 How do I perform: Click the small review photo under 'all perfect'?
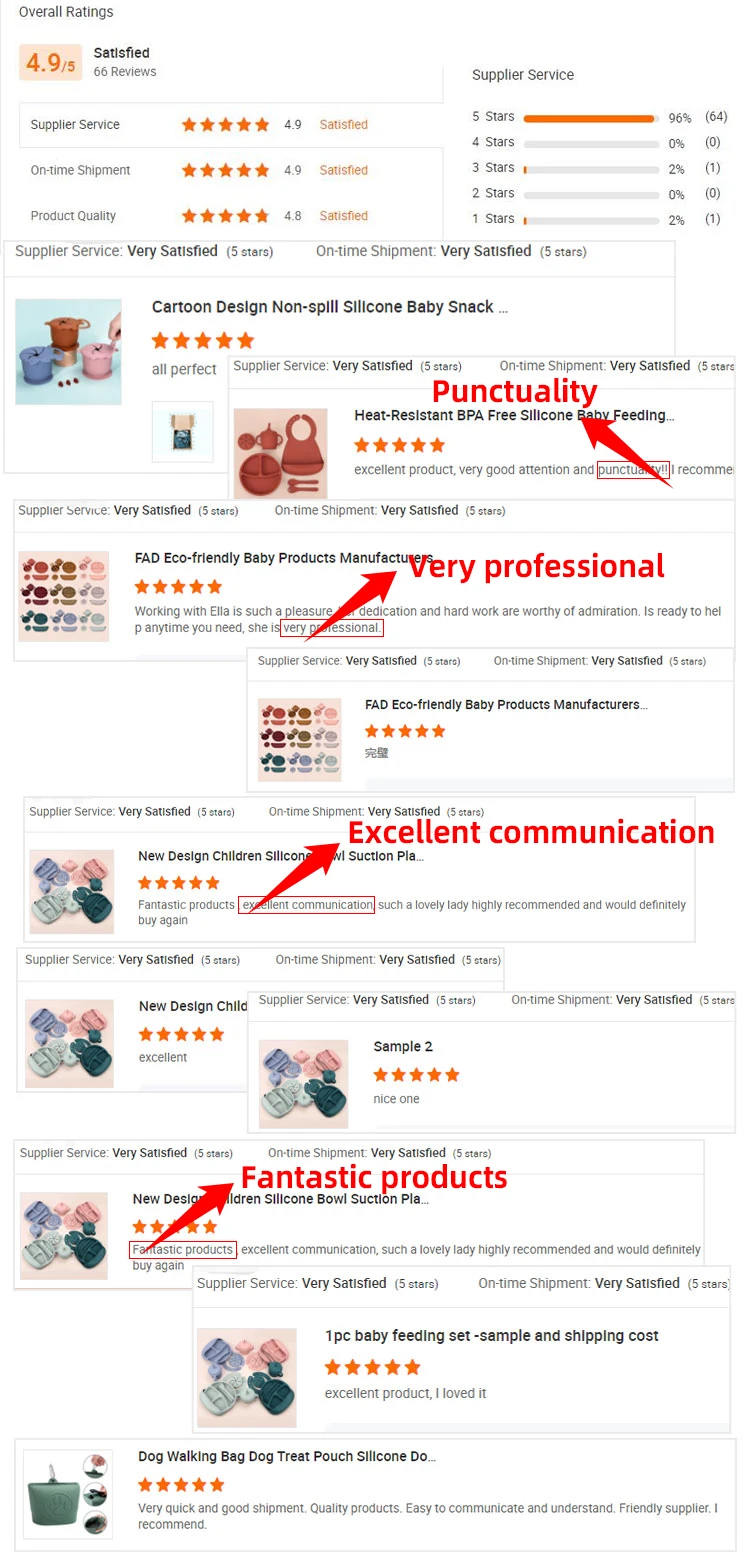pos(183,432)
